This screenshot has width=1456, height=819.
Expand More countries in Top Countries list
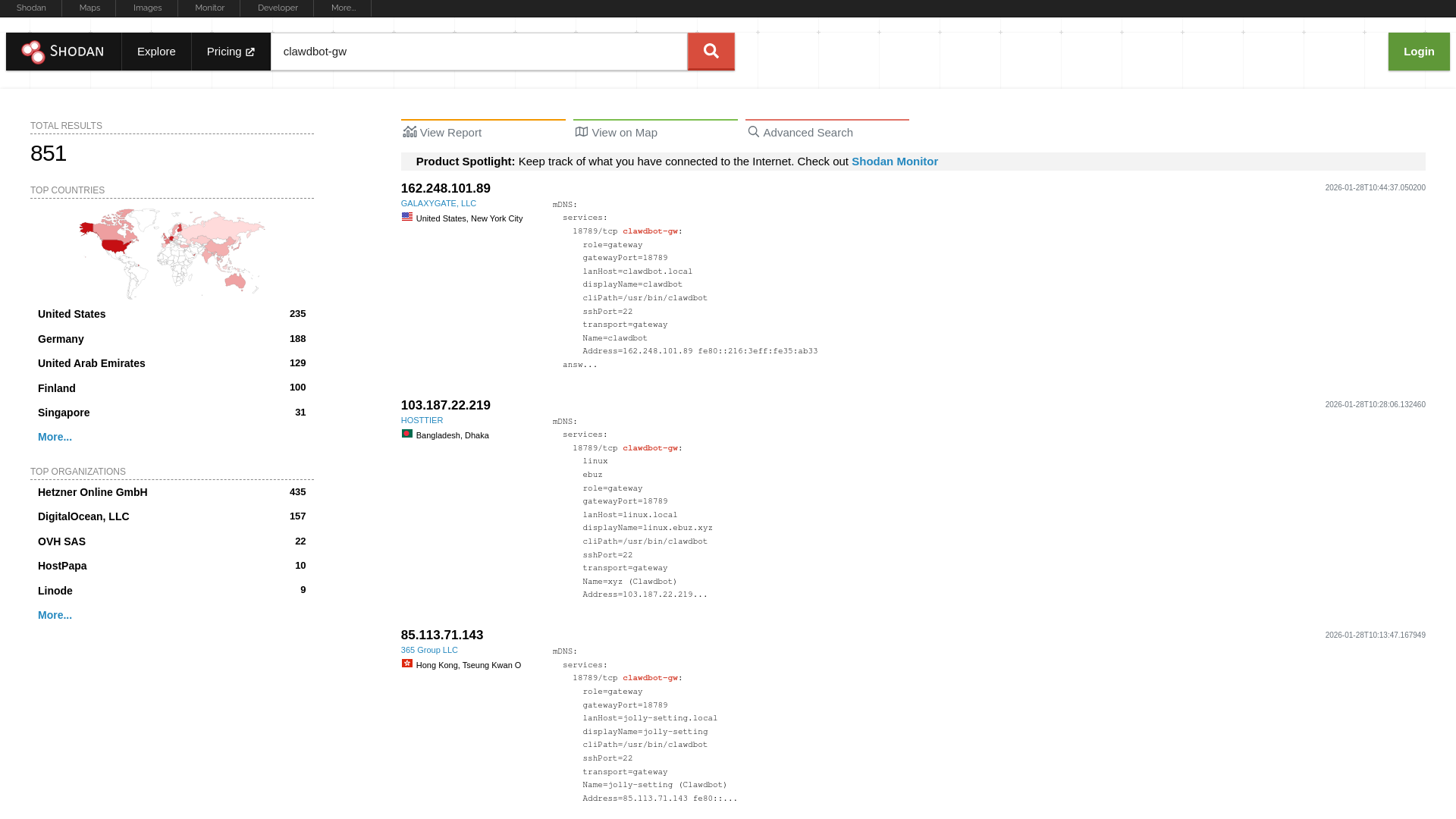[x=54, y=437]
